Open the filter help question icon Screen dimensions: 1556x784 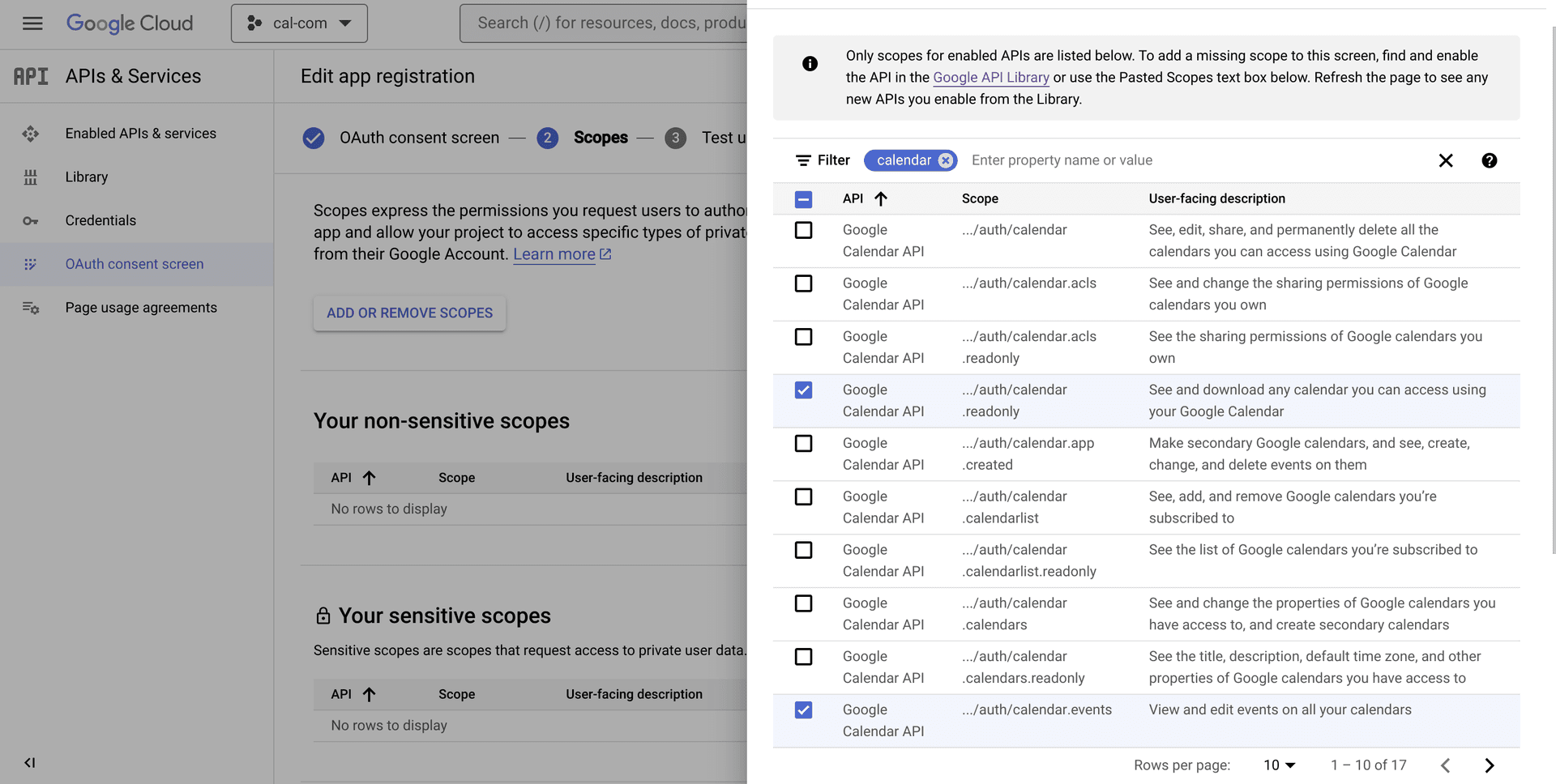point(1489,160)
